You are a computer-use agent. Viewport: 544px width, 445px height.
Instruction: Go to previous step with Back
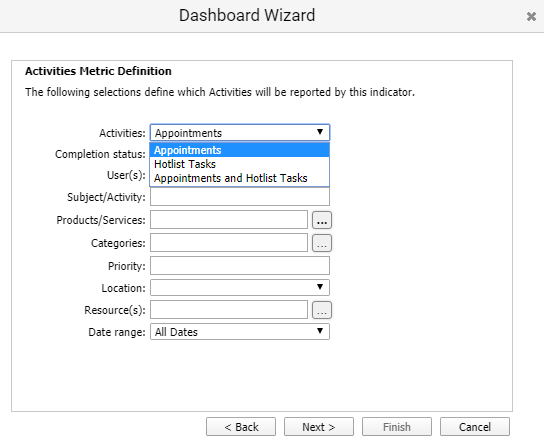coord(241,427)
